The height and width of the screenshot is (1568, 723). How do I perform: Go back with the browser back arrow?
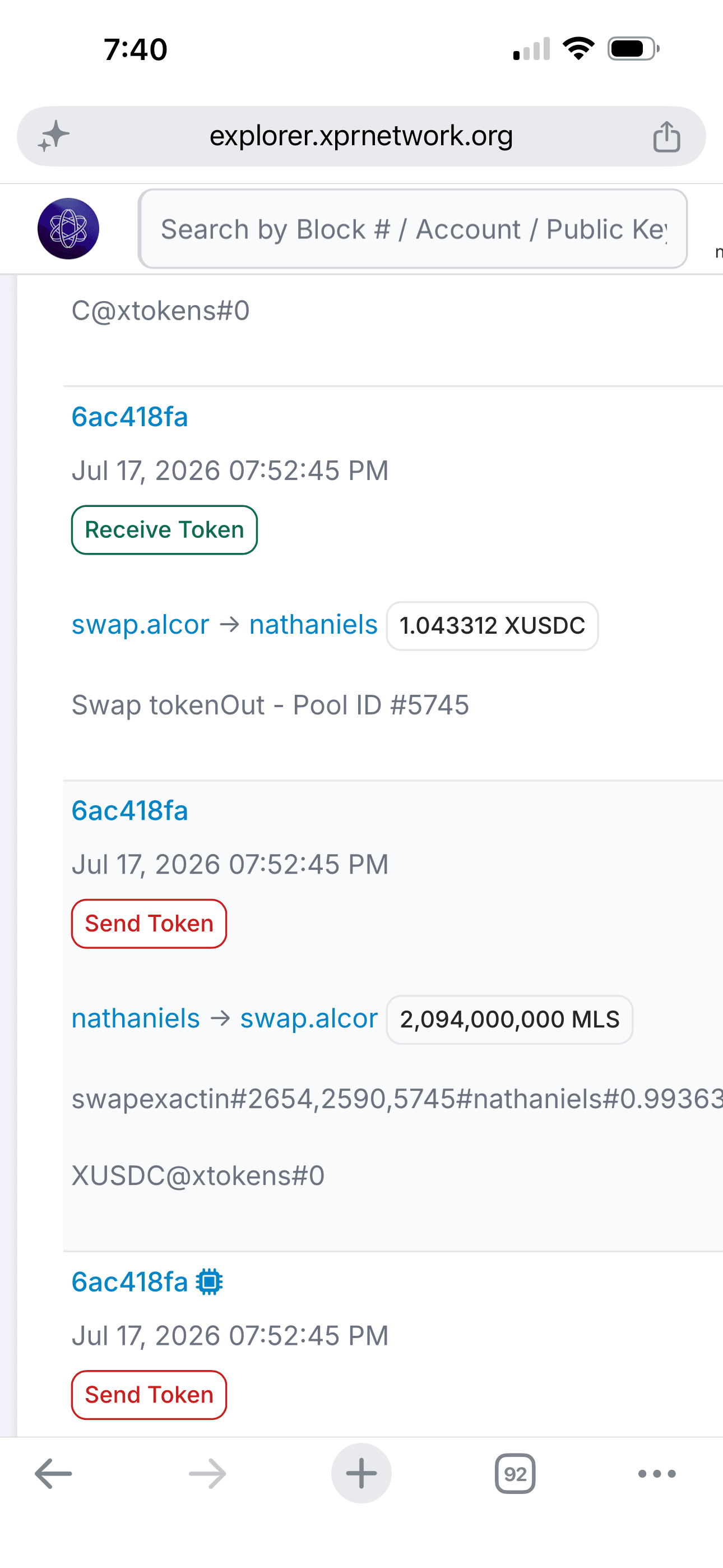[x=54, y=1474]
